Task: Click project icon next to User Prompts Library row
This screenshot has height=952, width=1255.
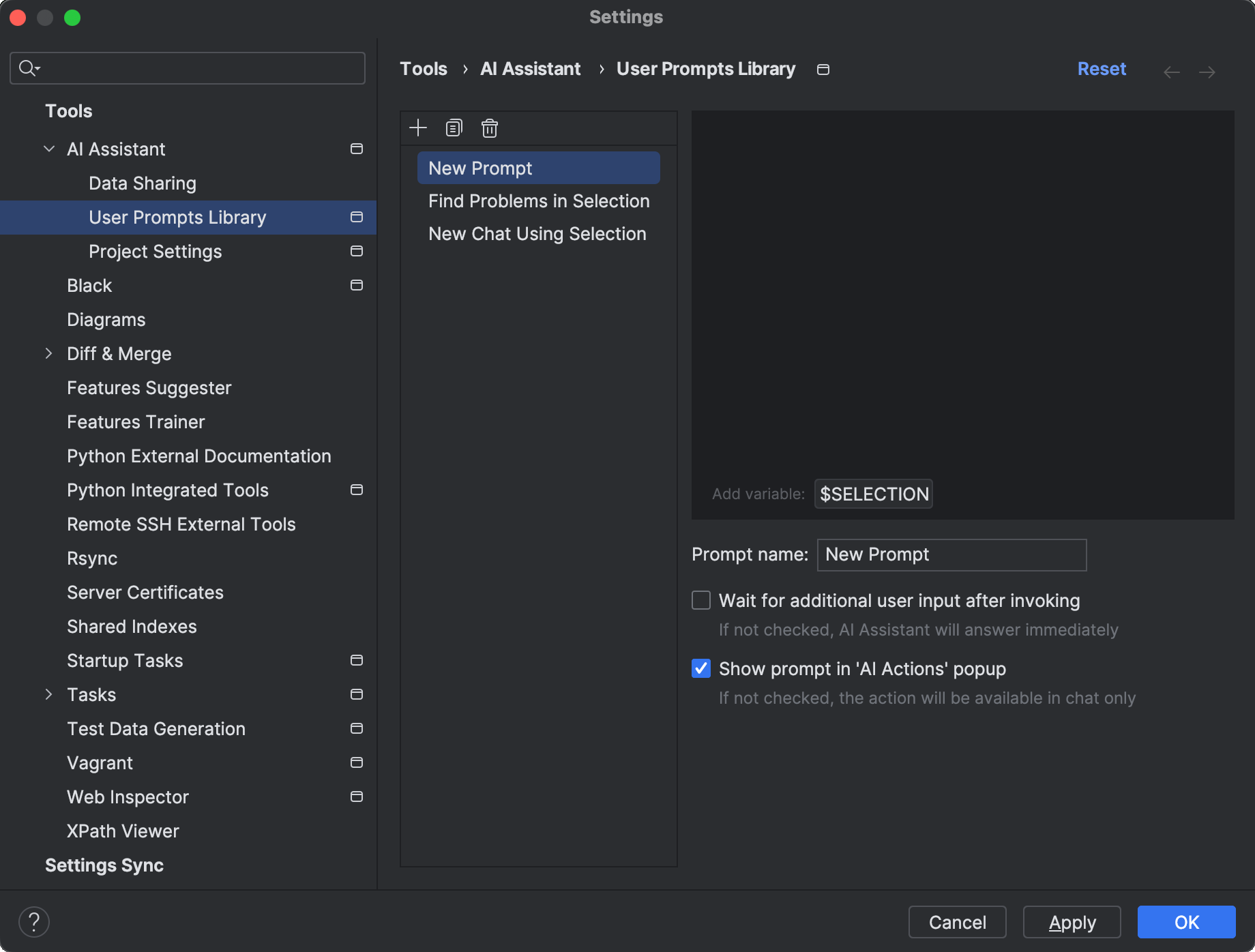Action: point(356,217)
